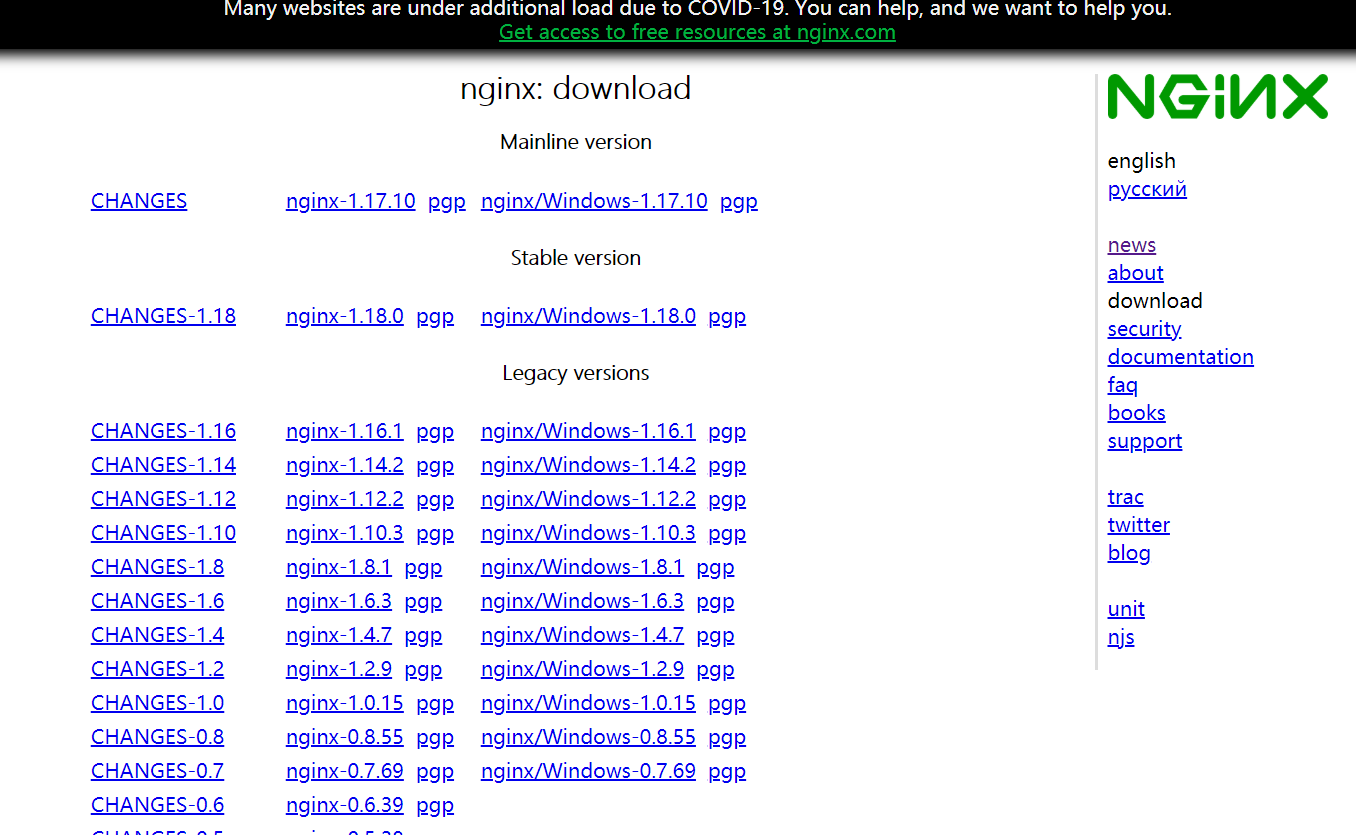Open the news page
Image resolution: width=1356 pixels, height=835 pixels.
pos(1132,245)
